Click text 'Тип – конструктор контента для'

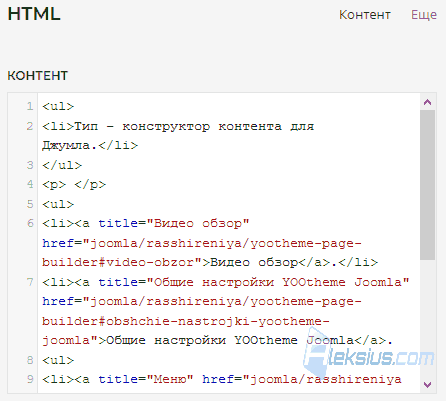194,126
